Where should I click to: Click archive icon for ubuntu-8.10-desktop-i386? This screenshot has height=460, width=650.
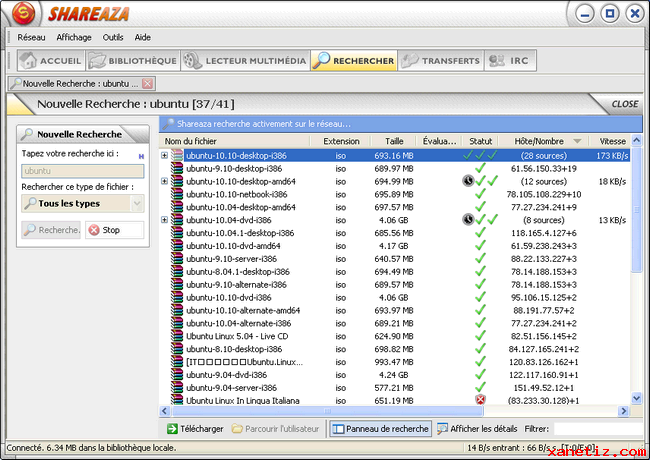click(177, 349)
